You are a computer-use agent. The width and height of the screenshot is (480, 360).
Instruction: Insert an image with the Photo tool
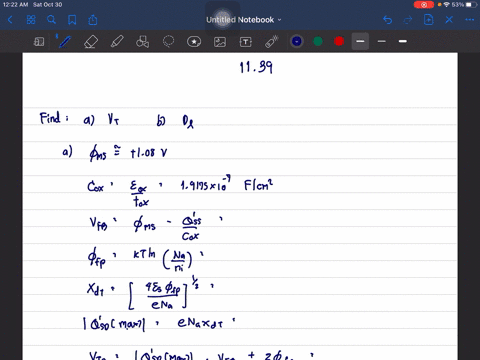220,42
